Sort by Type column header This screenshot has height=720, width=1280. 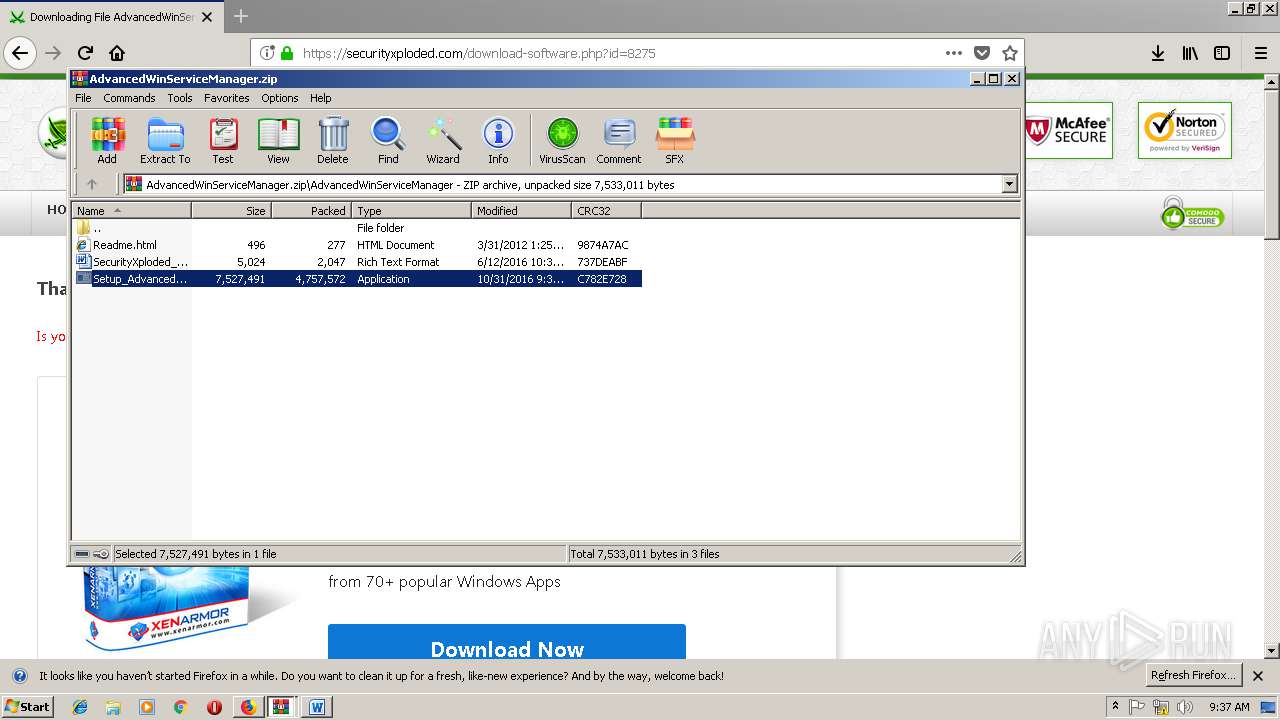[411, 210]
